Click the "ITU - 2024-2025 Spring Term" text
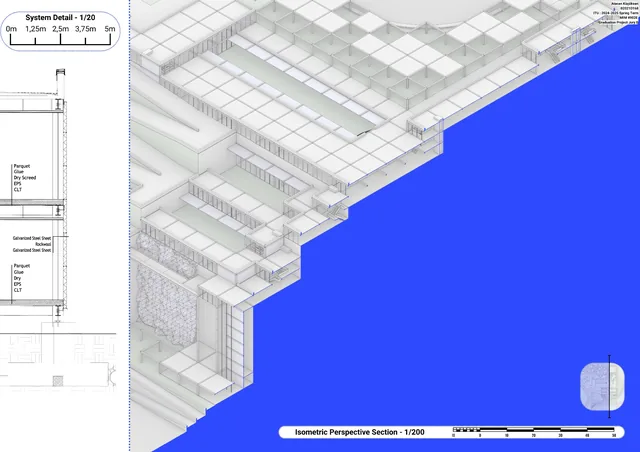The image size is (640, 452). pyautogui.click(x=616, y=13)
